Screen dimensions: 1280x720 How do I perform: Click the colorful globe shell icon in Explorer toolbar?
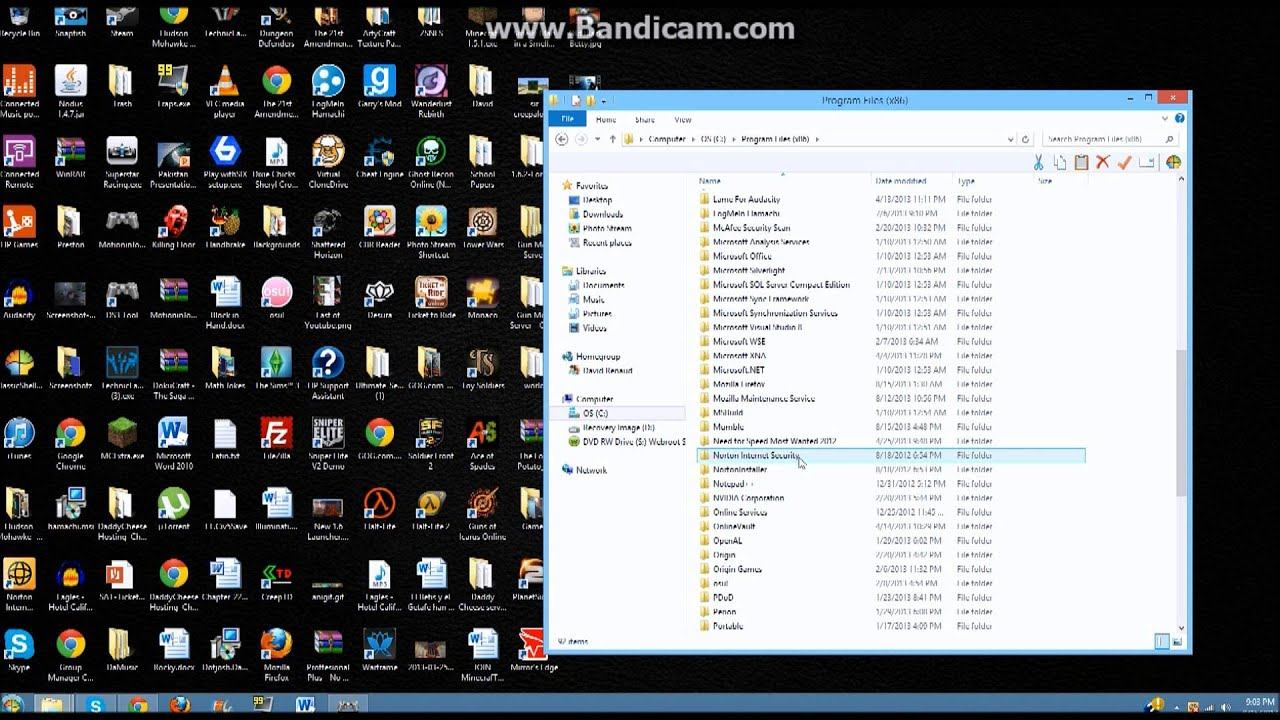point(1173,162)
